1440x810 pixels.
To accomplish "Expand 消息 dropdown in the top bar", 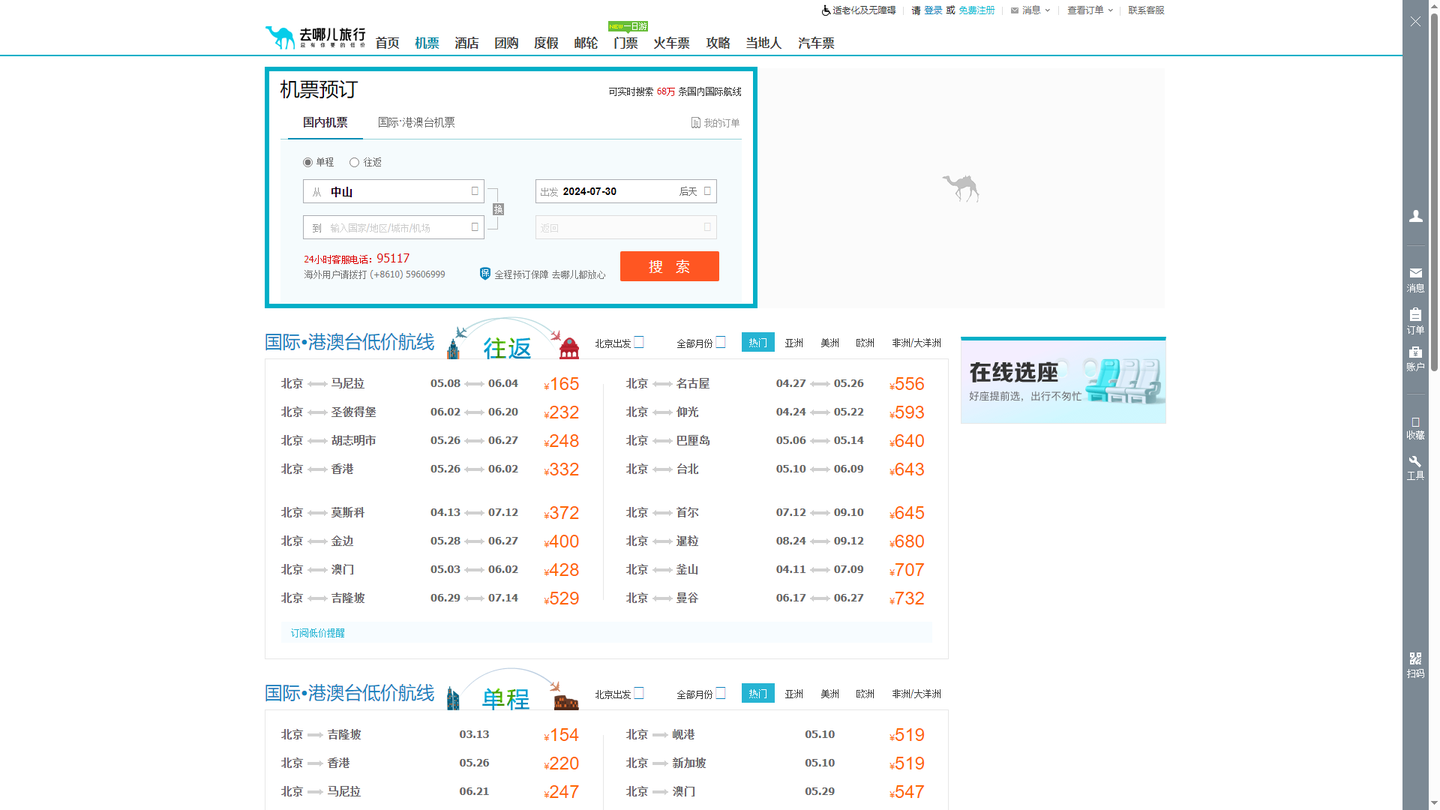I will [1036, 10].
